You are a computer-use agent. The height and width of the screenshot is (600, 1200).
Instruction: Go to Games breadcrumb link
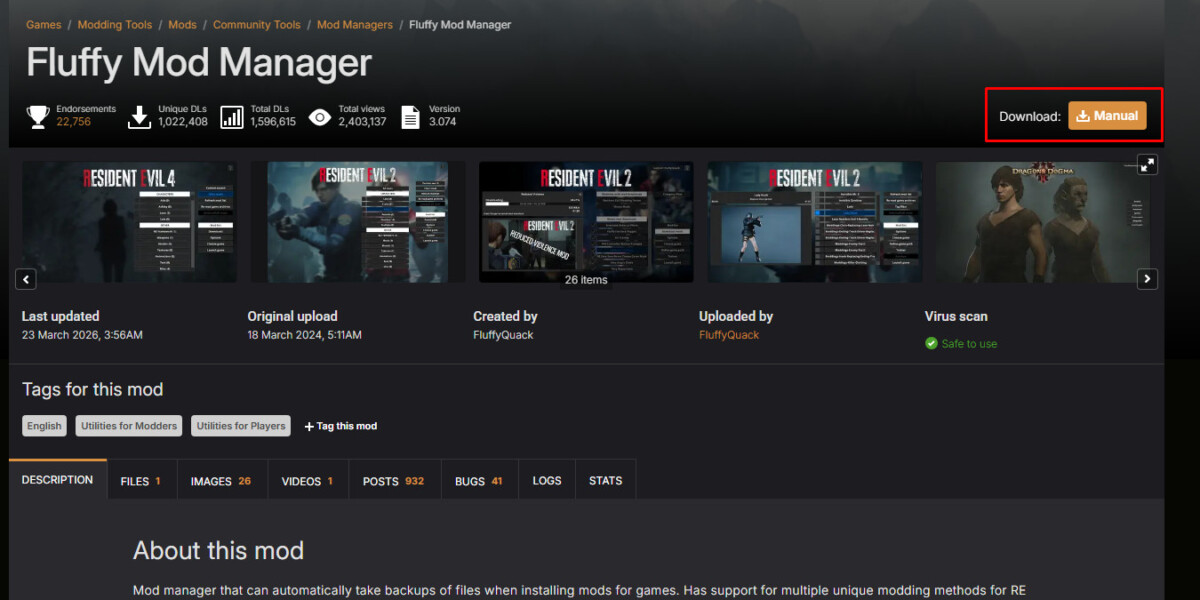[x=44, y=25]
